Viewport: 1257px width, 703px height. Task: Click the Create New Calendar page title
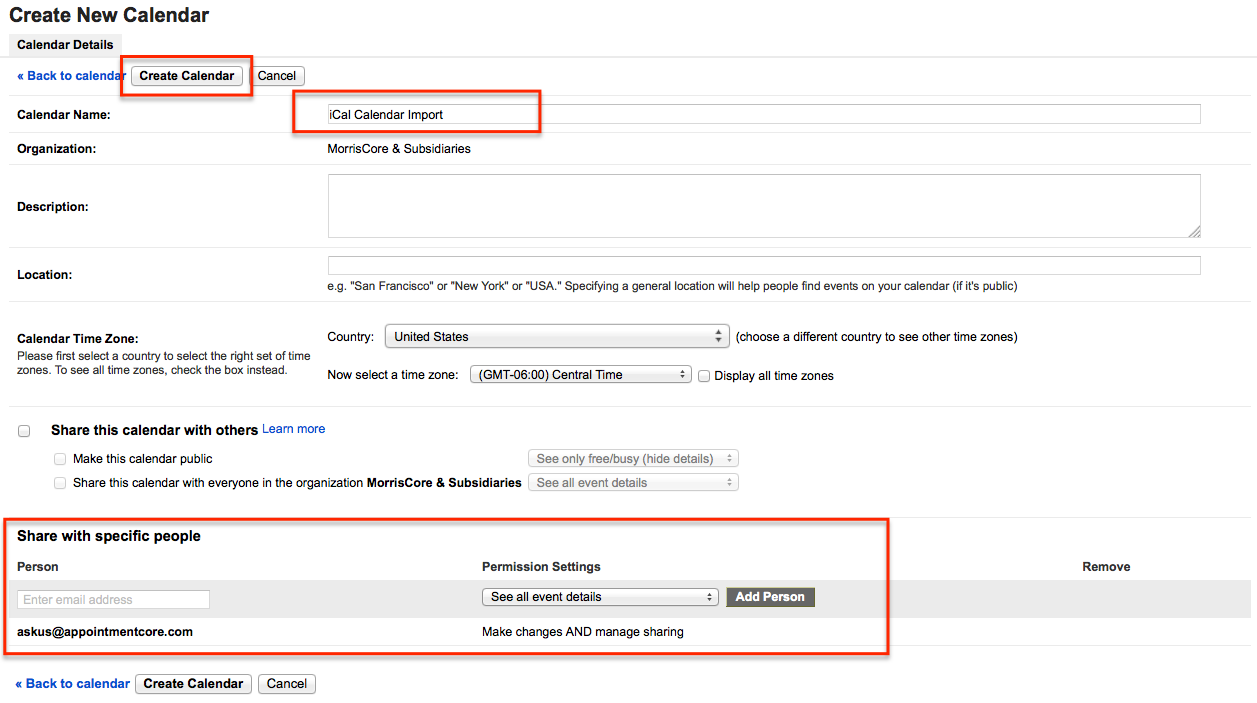(109, 15)
